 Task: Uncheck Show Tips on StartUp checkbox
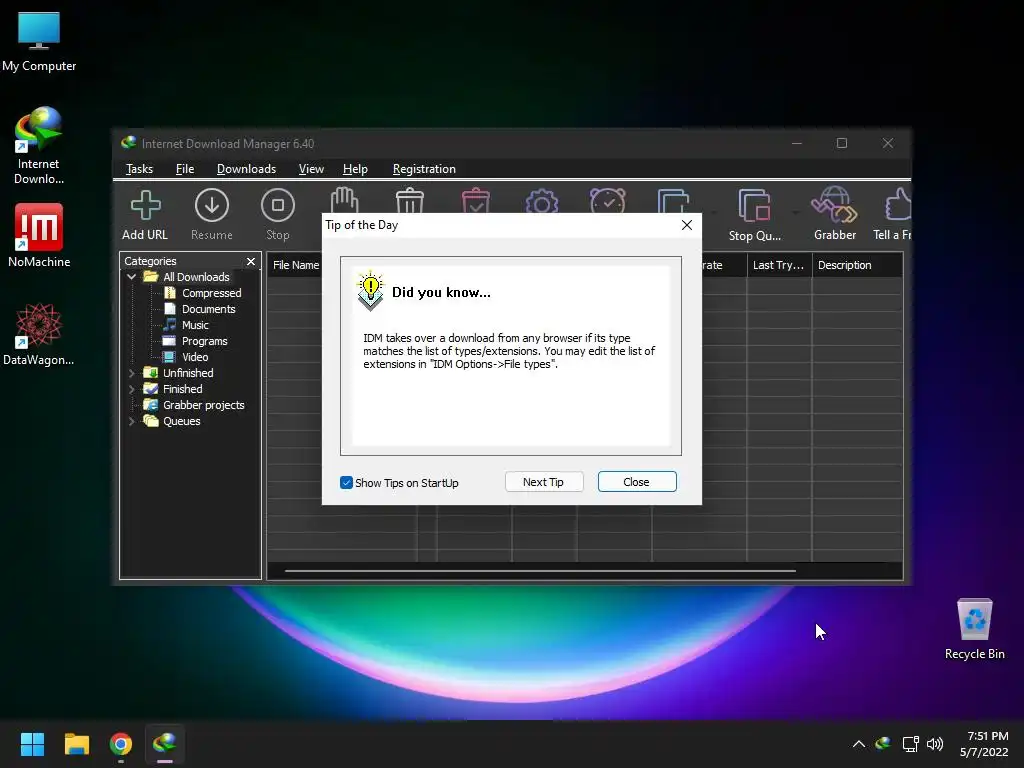click(346, 483)
